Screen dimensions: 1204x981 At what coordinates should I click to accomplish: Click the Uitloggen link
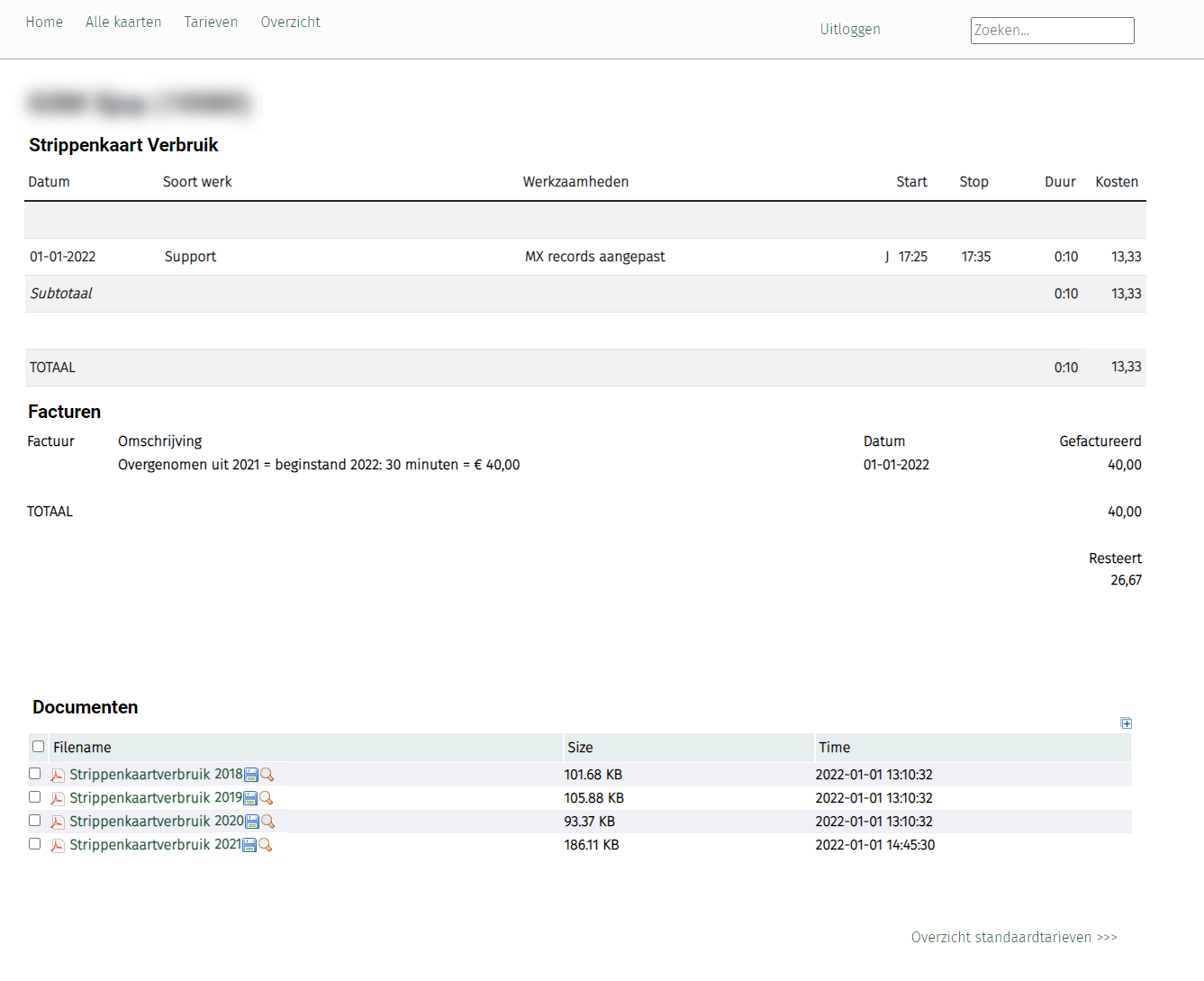(849, 30)
